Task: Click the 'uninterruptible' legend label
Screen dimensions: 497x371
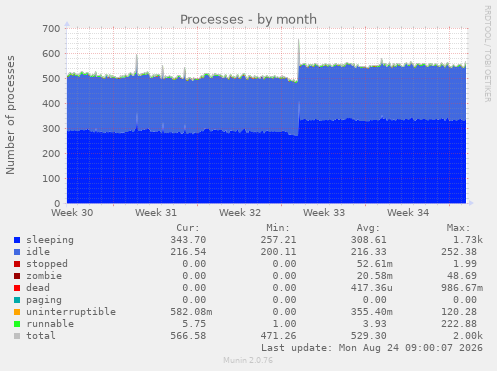Action: pyautogui.click(x=71, y=312)
